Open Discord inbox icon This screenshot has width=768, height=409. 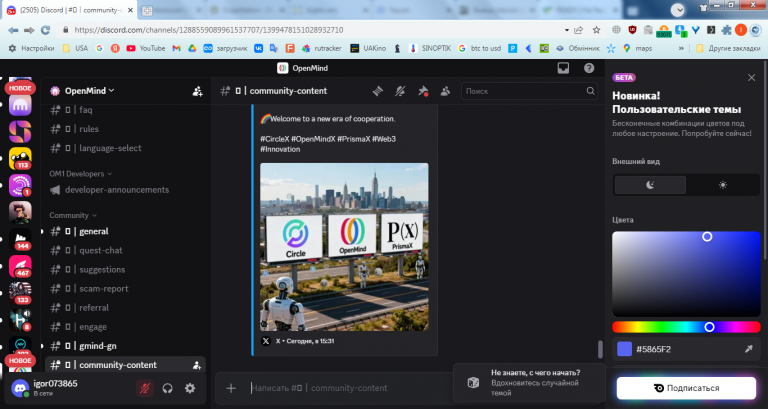click(x=563, y=68)
